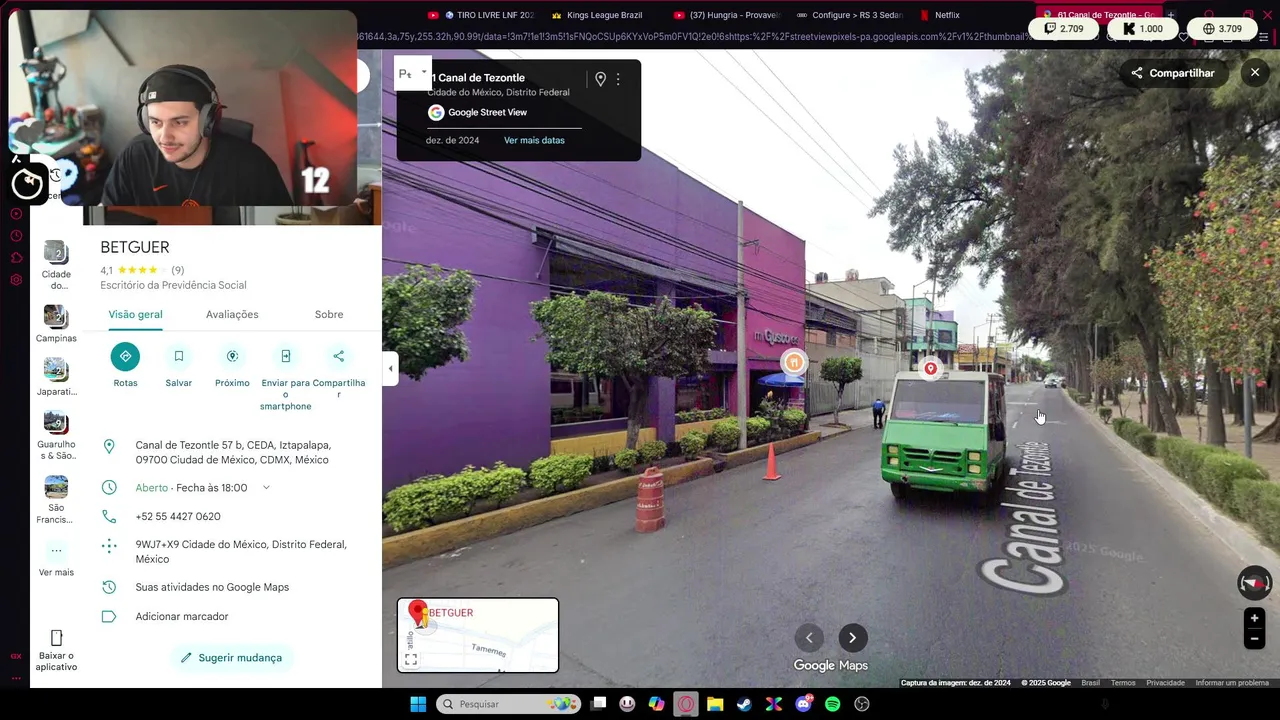
Task: Go to previous Street View image
Action: click(809, 638)
